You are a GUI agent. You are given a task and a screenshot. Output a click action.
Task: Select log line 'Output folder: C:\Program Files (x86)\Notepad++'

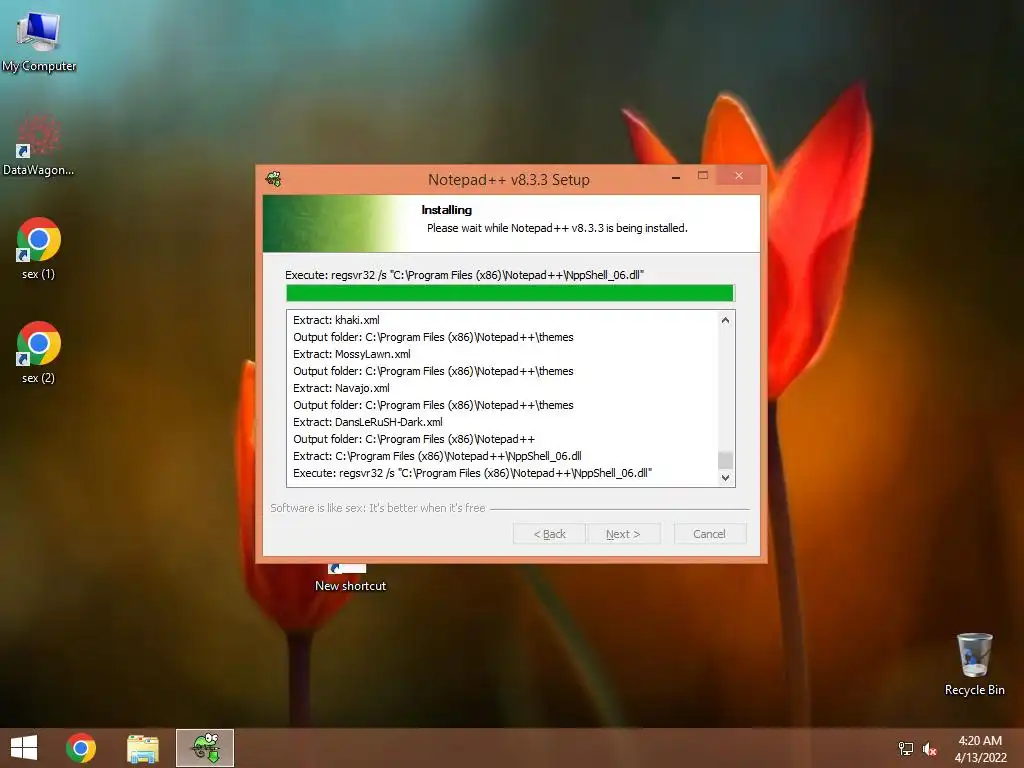(414, 439)
